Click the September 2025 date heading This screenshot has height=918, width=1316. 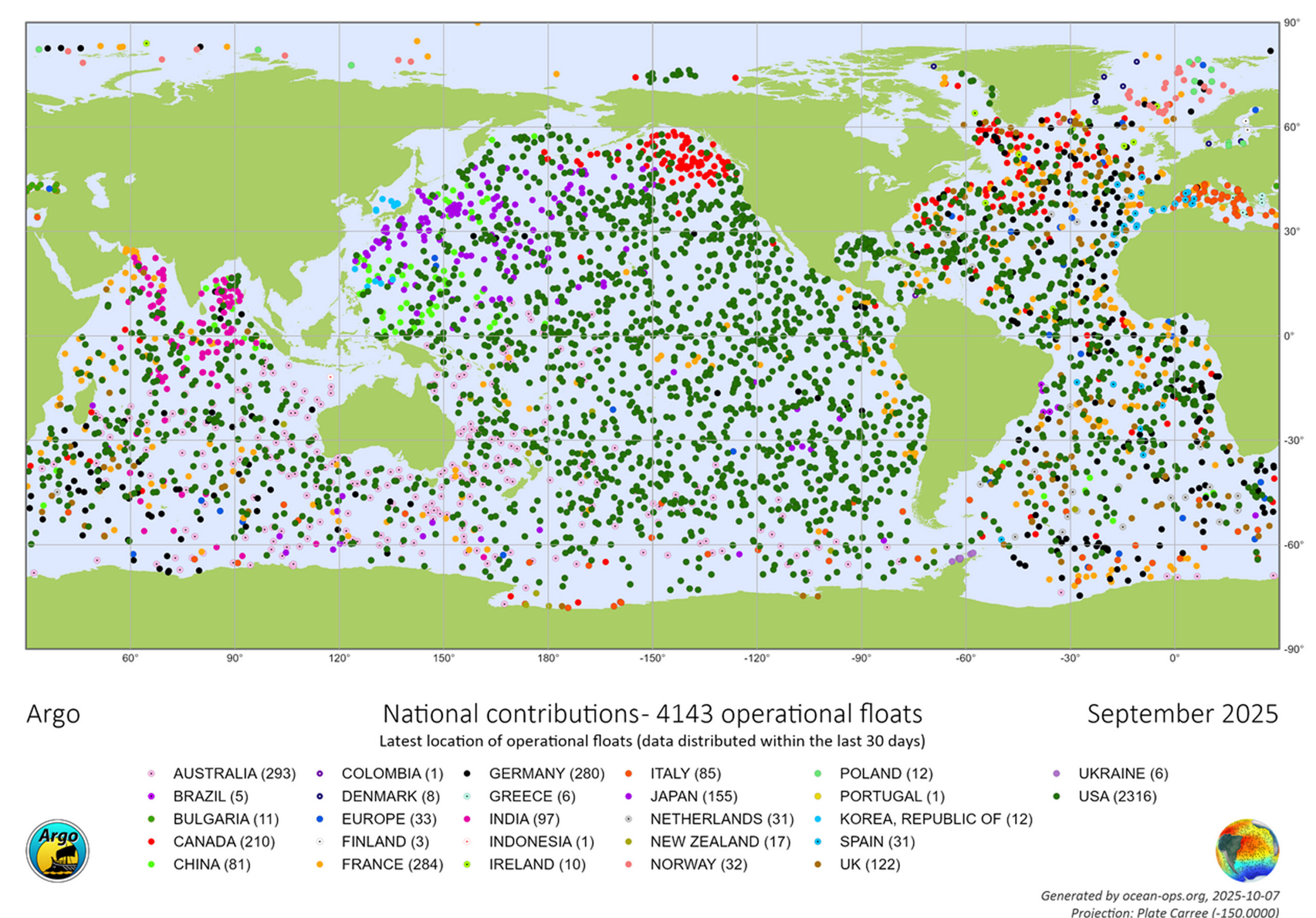(x=1182, y=714)
